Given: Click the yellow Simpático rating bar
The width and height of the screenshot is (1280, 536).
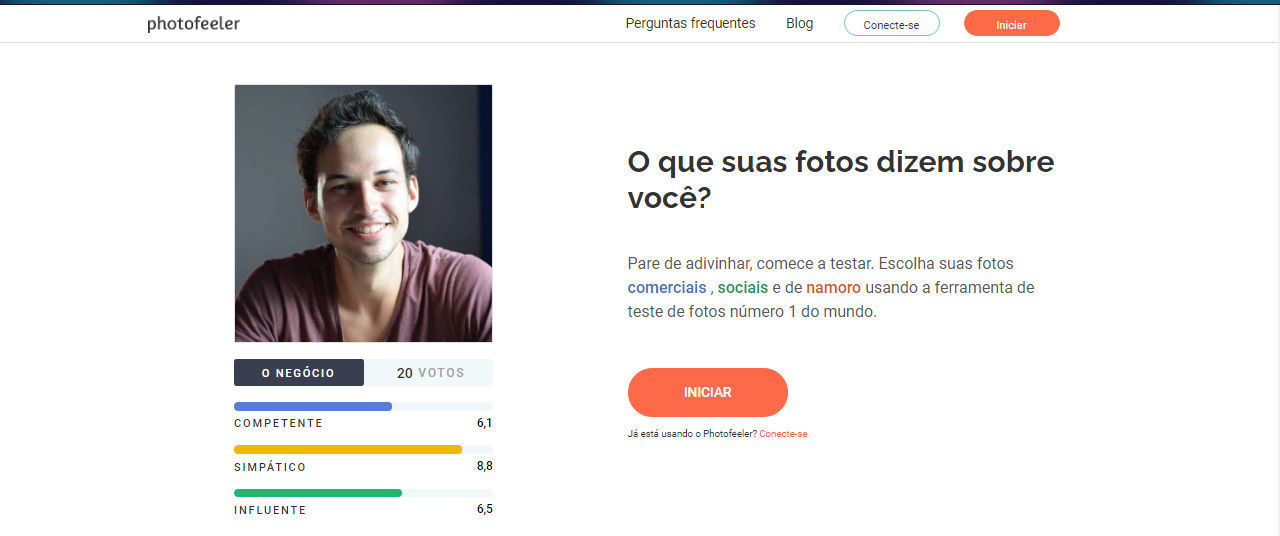Looking at the screenshot, I should point(348,450).
